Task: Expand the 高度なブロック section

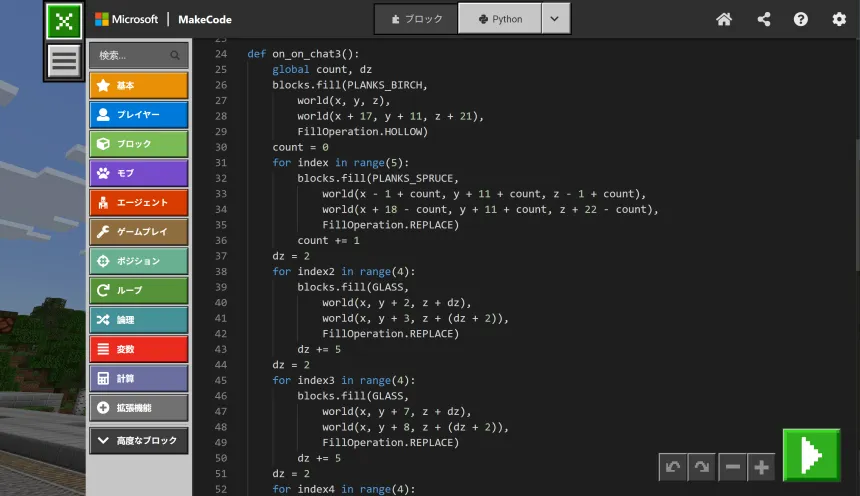Action: click(139, 441)
